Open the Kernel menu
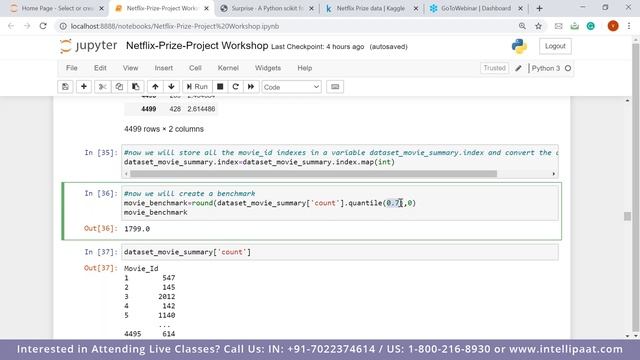This screenshot has height=360, width=640. click(228, 68)
